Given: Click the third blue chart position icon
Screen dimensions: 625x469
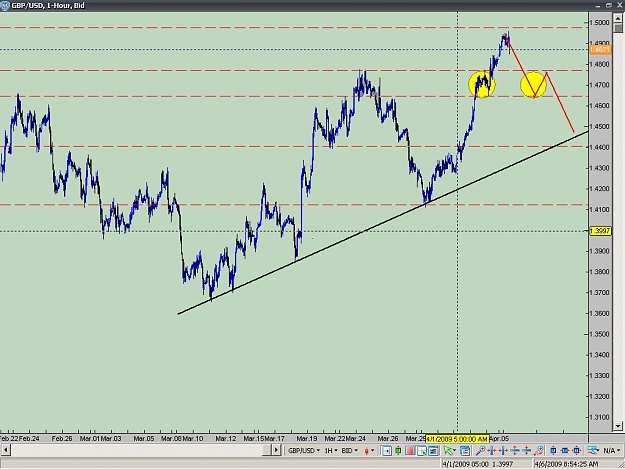Looking at the screenshot, I should (x=577, y=451).
